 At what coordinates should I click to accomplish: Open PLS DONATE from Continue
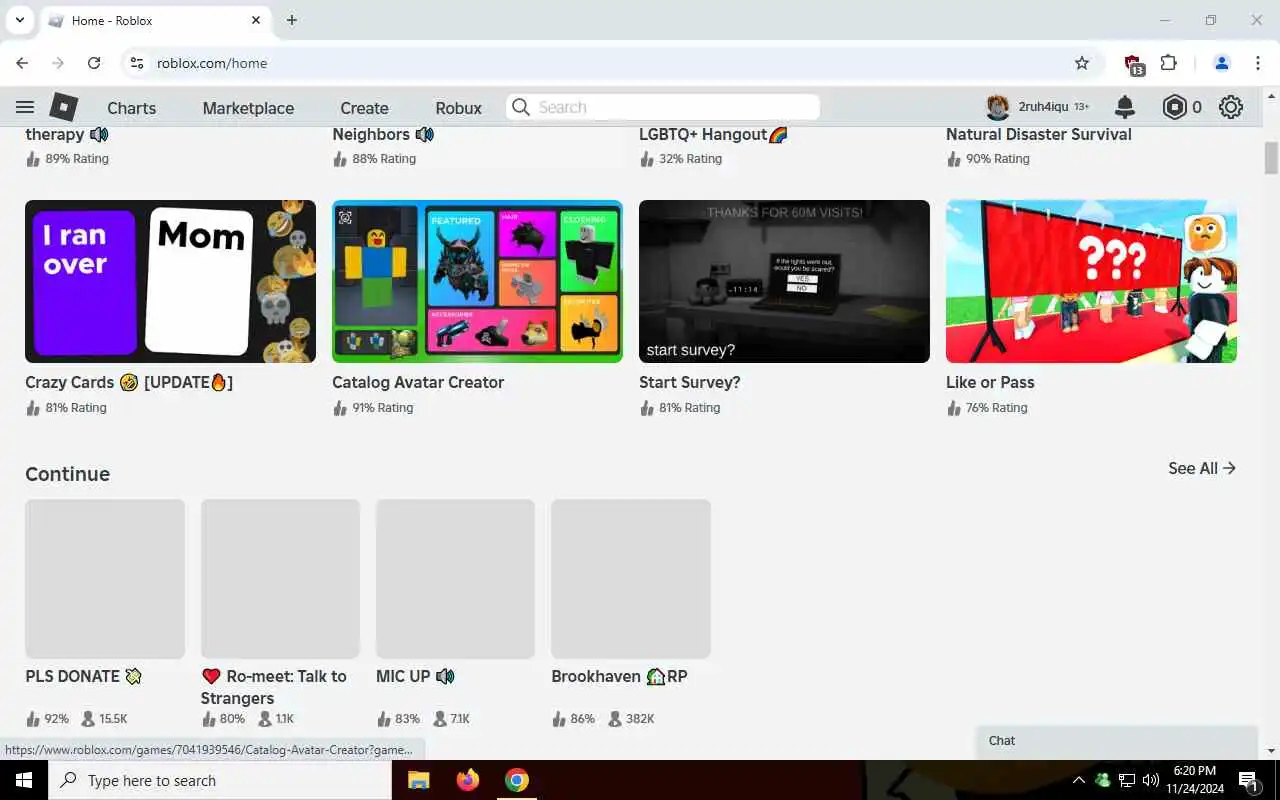tap(105, 579)
